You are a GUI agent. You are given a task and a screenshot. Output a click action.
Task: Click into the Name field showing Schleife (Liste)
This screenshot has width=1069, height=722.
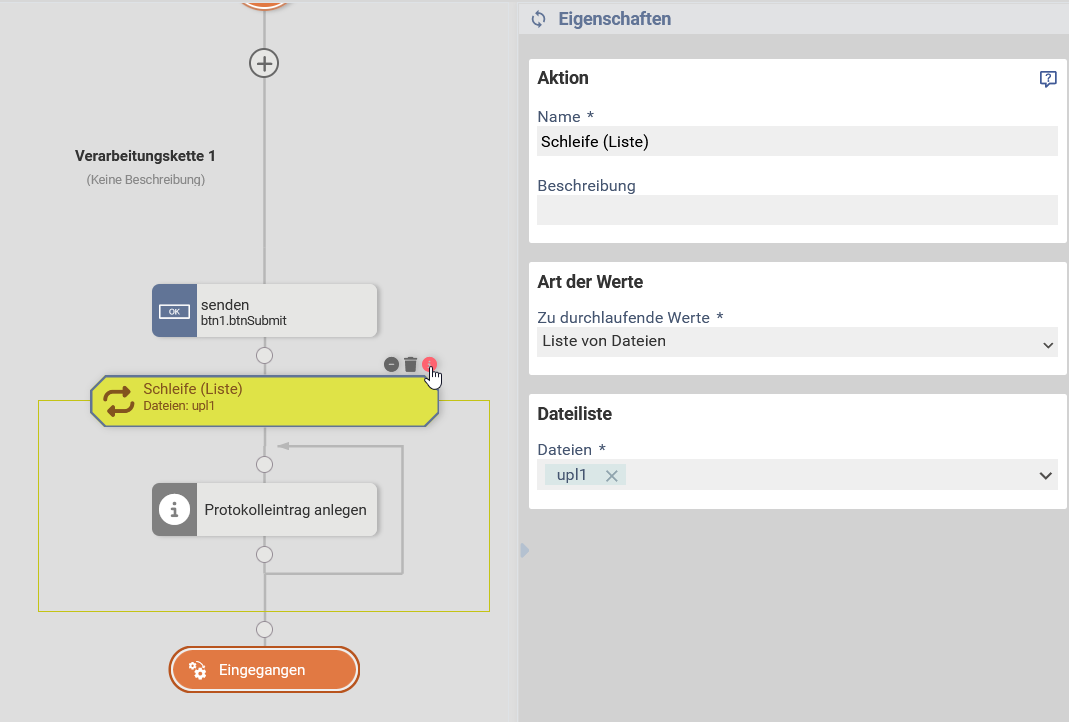(x=797, y=141)
